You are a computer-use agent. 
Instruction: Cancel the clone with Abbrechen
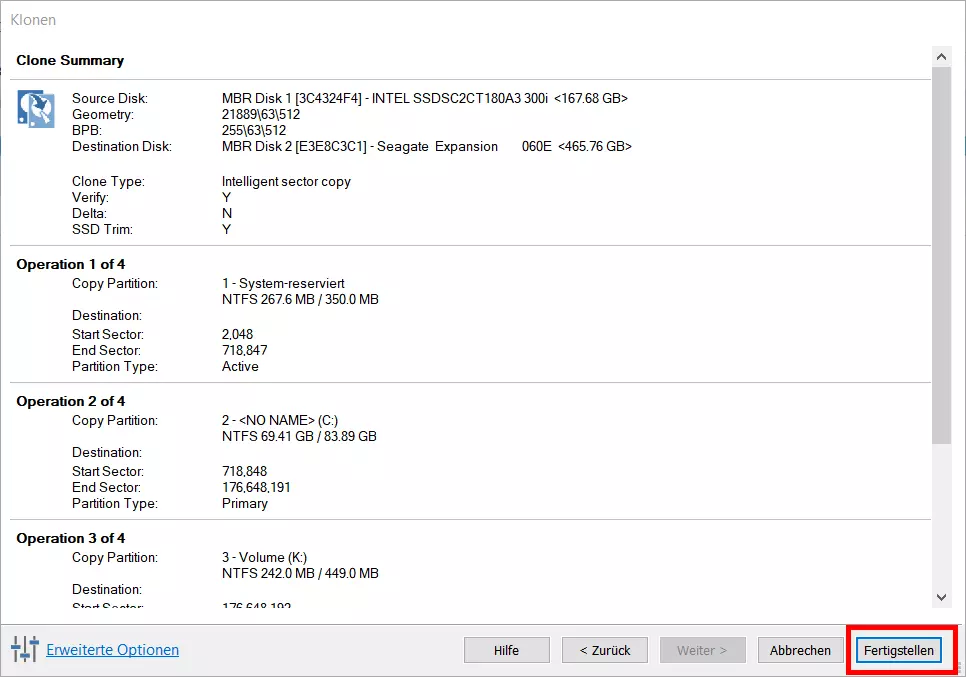pos(800,650)
